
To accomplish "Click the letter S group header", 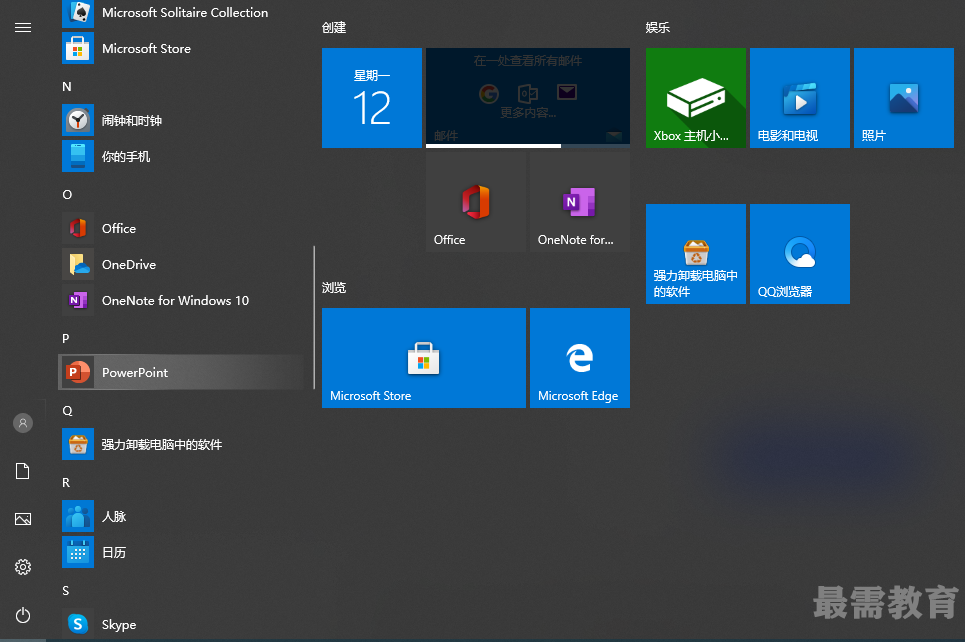I will point(66,591).
